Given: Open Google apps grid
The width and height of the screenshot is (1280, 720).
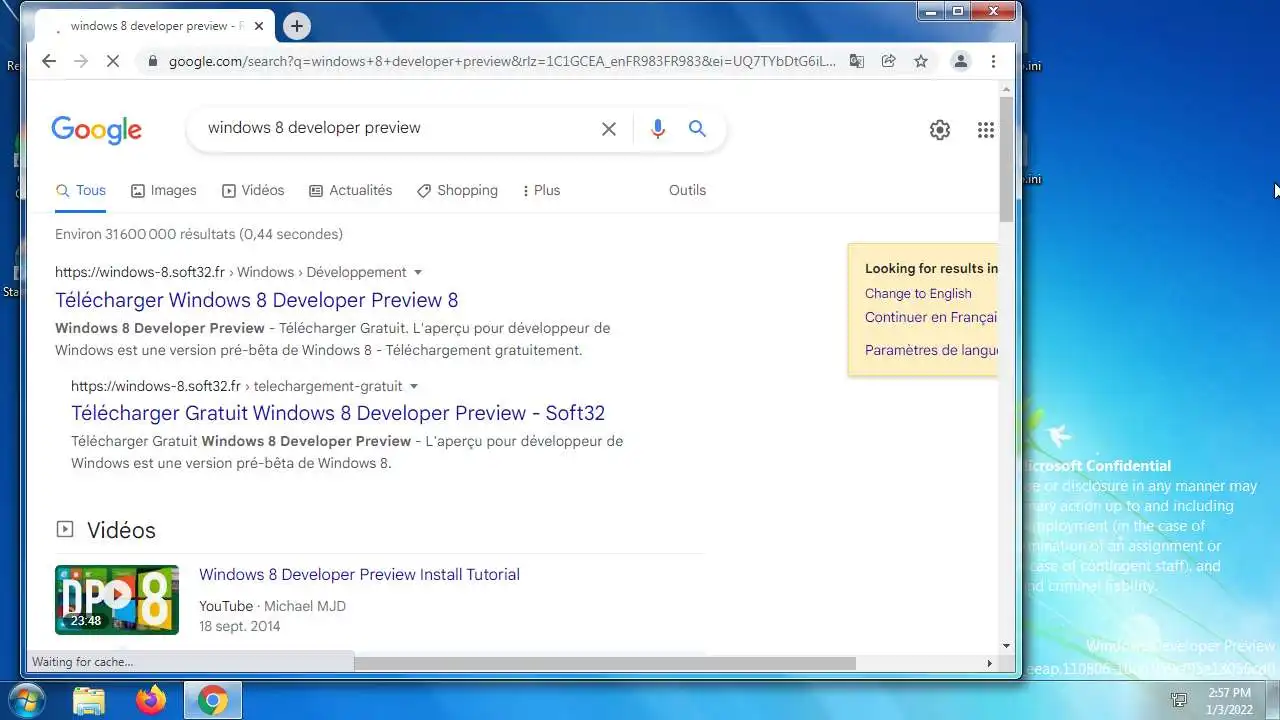Looking at the screenshot, I should (x=985, y=130).
